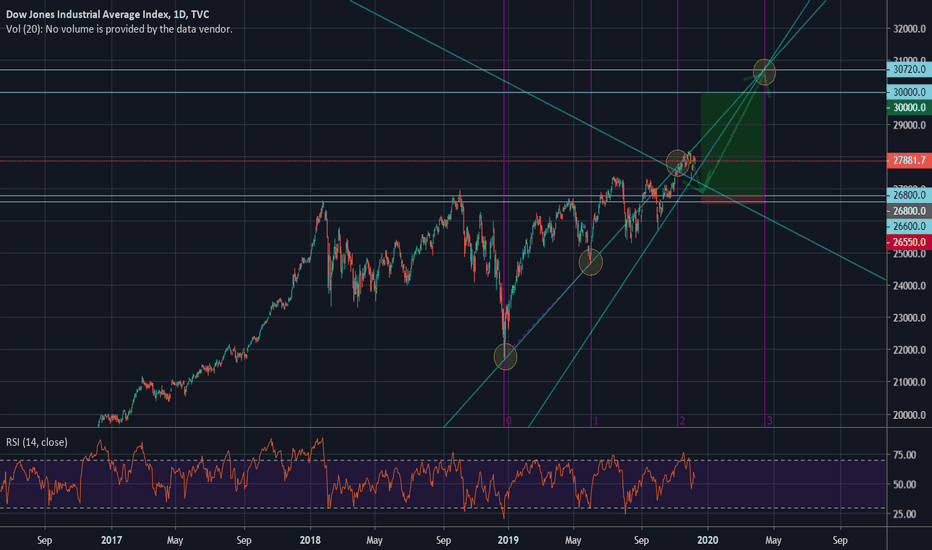Select the red stop-loss zone below the green box
Viewport: 932px width, 550px height.
click(732, 200)
